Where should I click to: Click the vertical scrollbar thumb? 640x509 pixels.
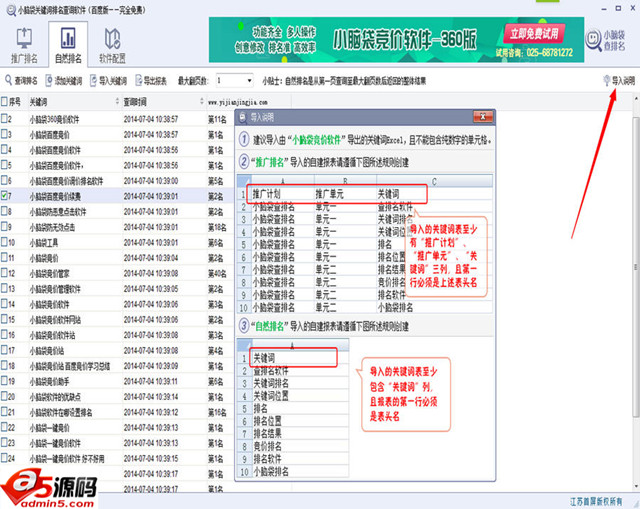coord(636,267)
